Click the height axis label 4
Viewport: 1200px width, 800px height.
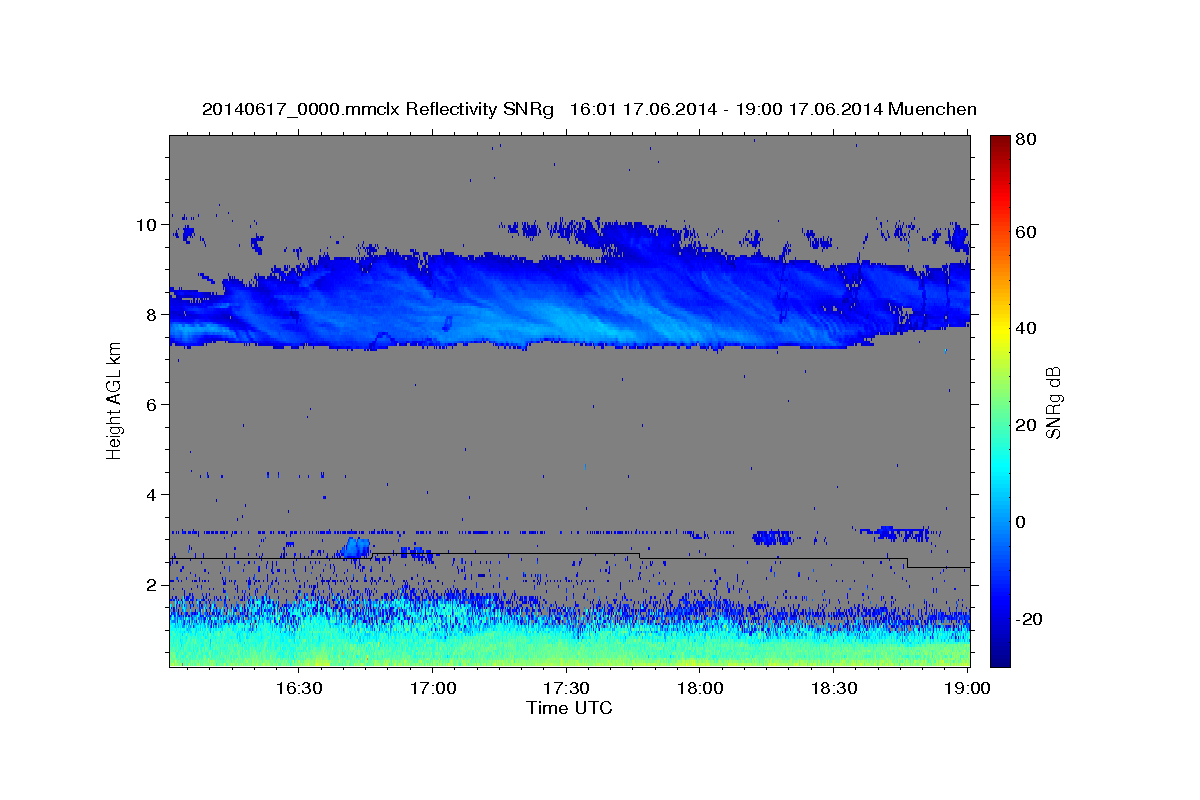153,495
